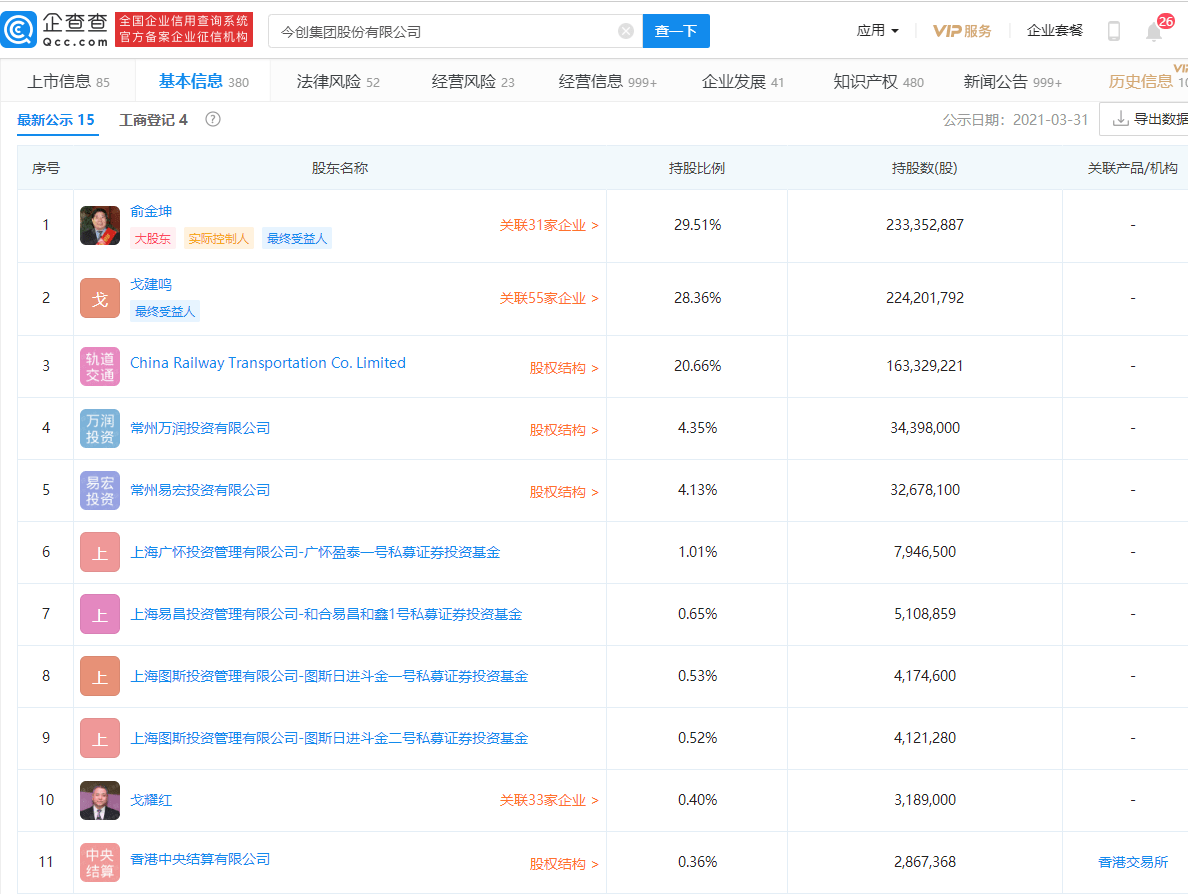Switch to 经营信息 tab
Viewport: 1188px width, 894px height.
coord(608,81)
